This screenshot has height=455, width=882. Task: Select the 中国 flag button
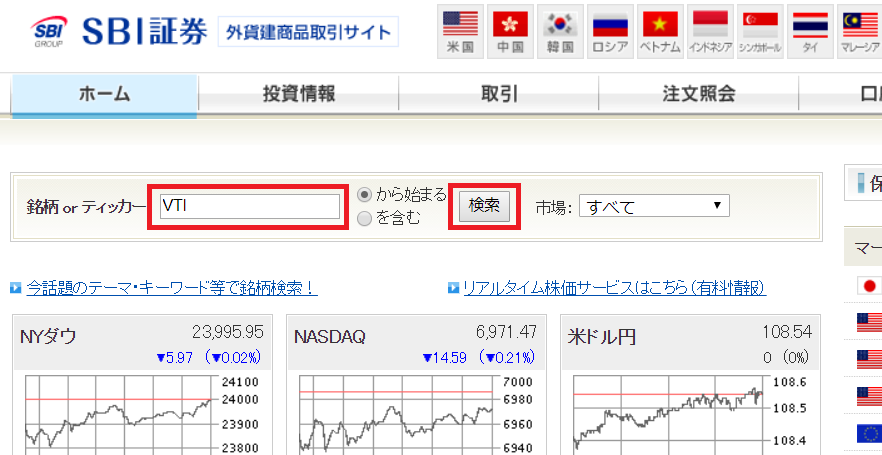[x=510, y=31]
